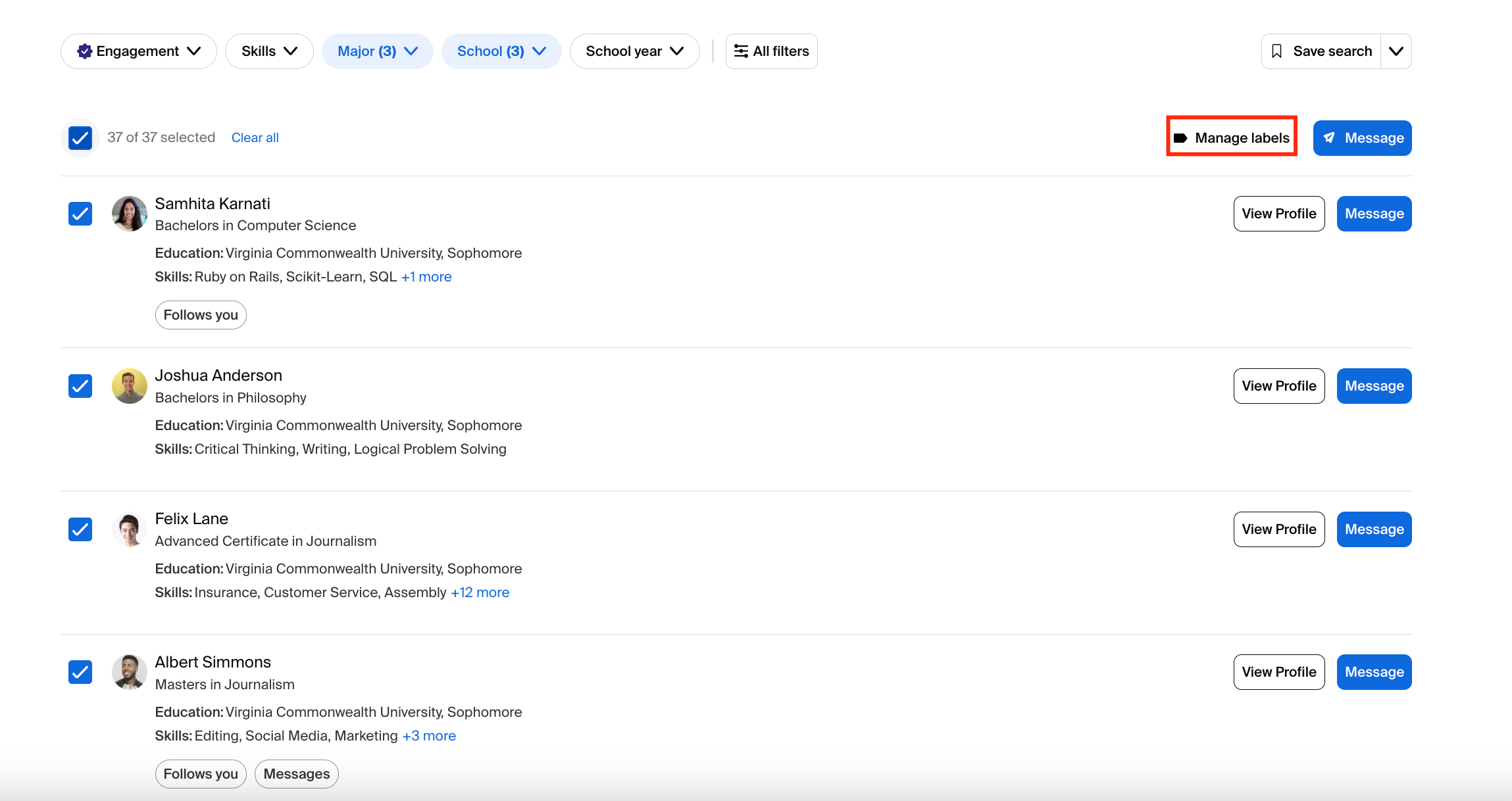Click the badge icon in Engagement filter

pyautogui.click(x=84, y=51)
